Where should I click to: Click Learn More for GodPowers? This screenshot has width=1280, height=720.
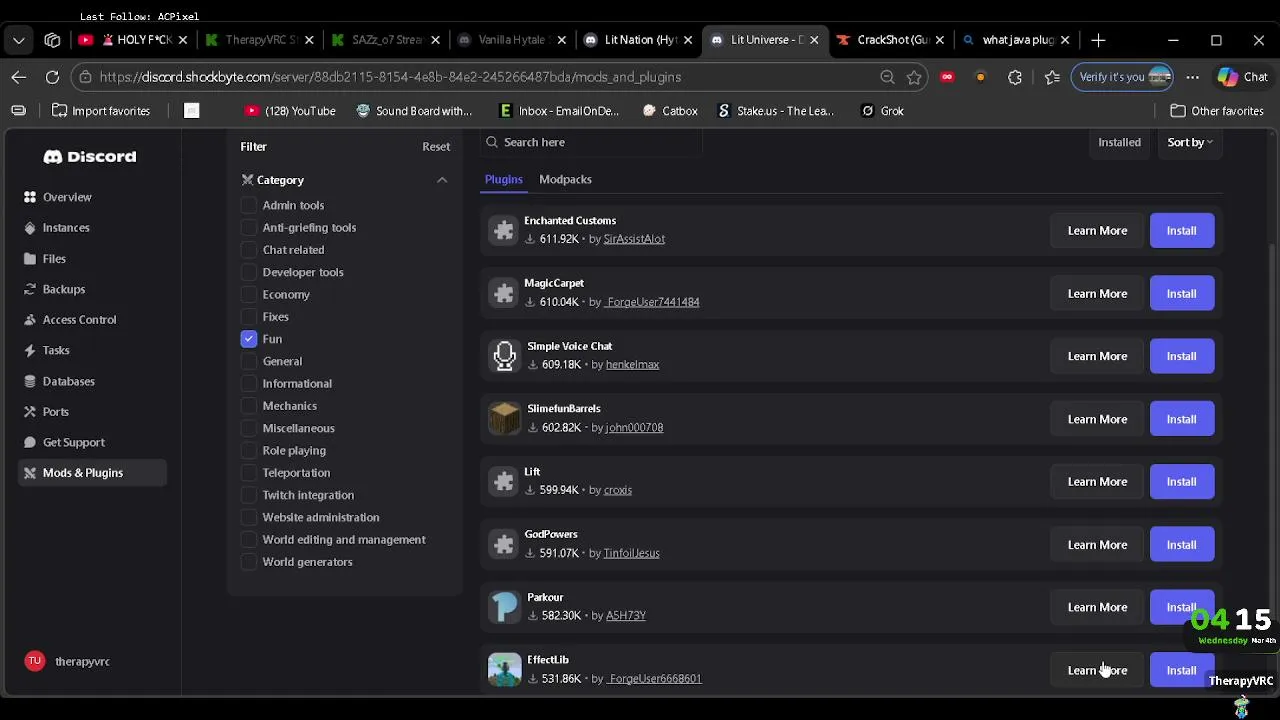pos(1097,544)
